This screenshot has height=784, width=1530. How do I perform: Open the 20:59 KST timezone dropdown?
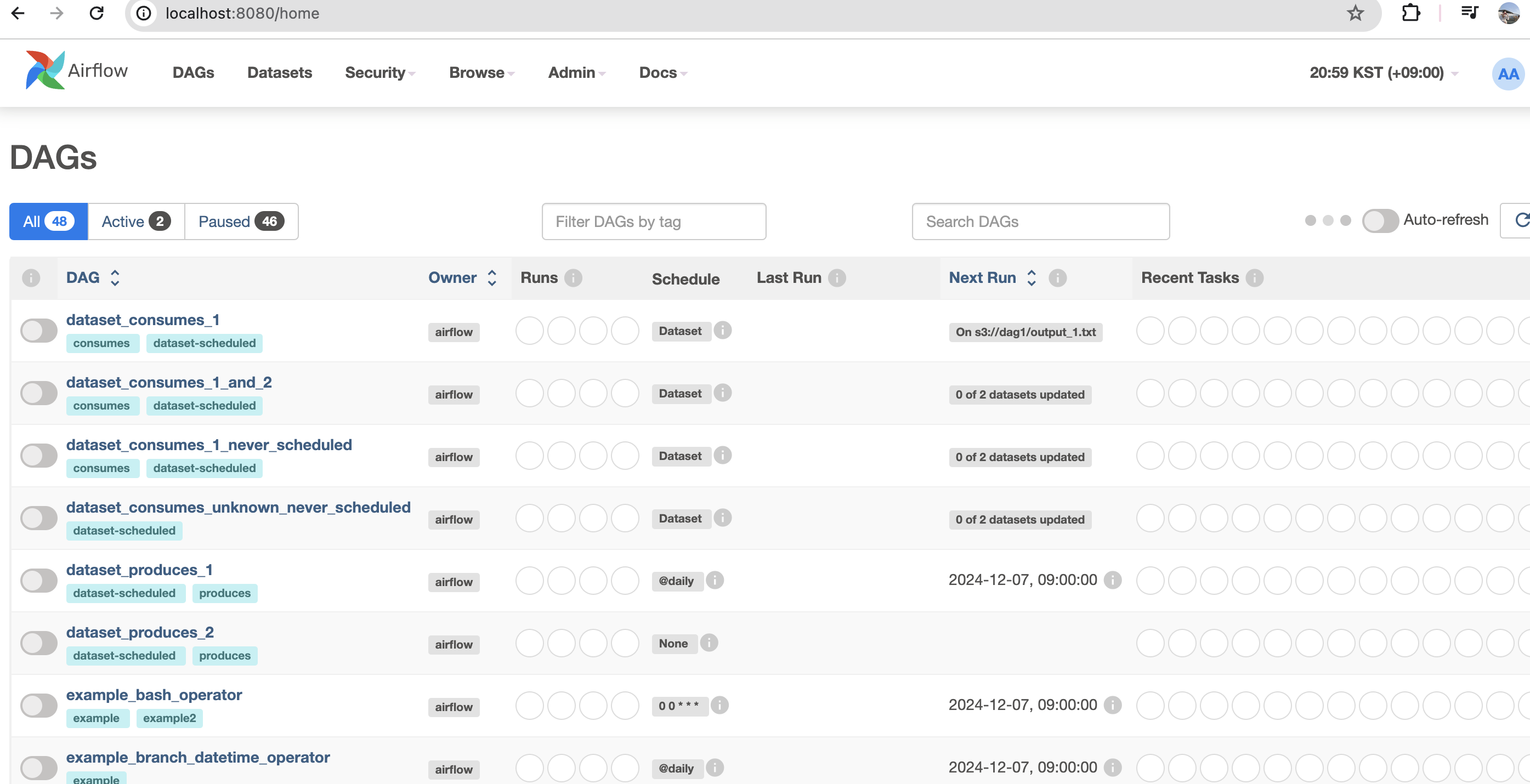pyautogui.click(x=1384, y=72)
